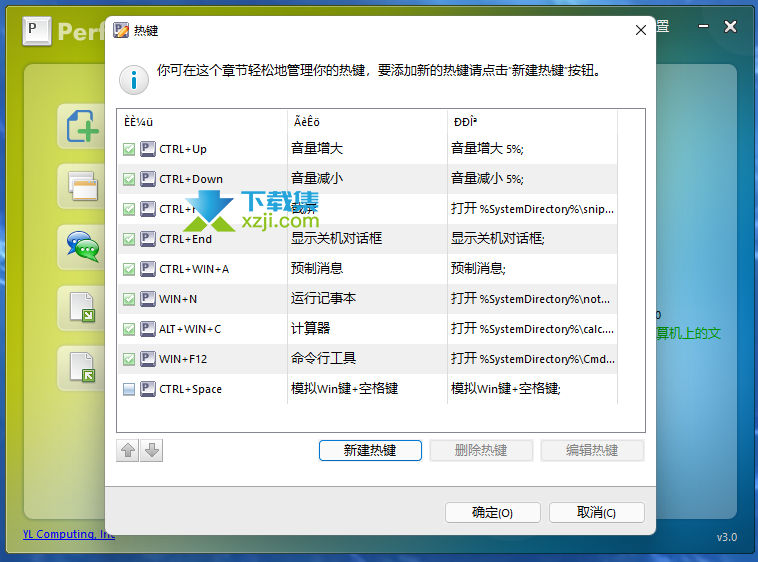Screen dimensions: 758x562
Task: Click the 新建热键 button
Action: [x=370, y=450]
